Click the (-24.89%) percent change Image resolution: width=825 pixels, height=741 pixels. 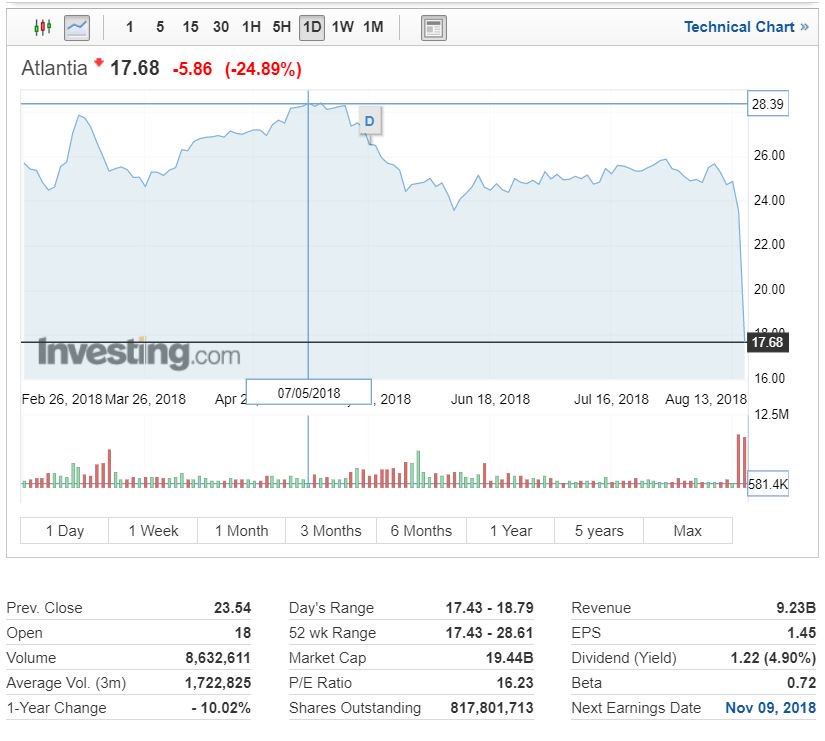point(263,69)
